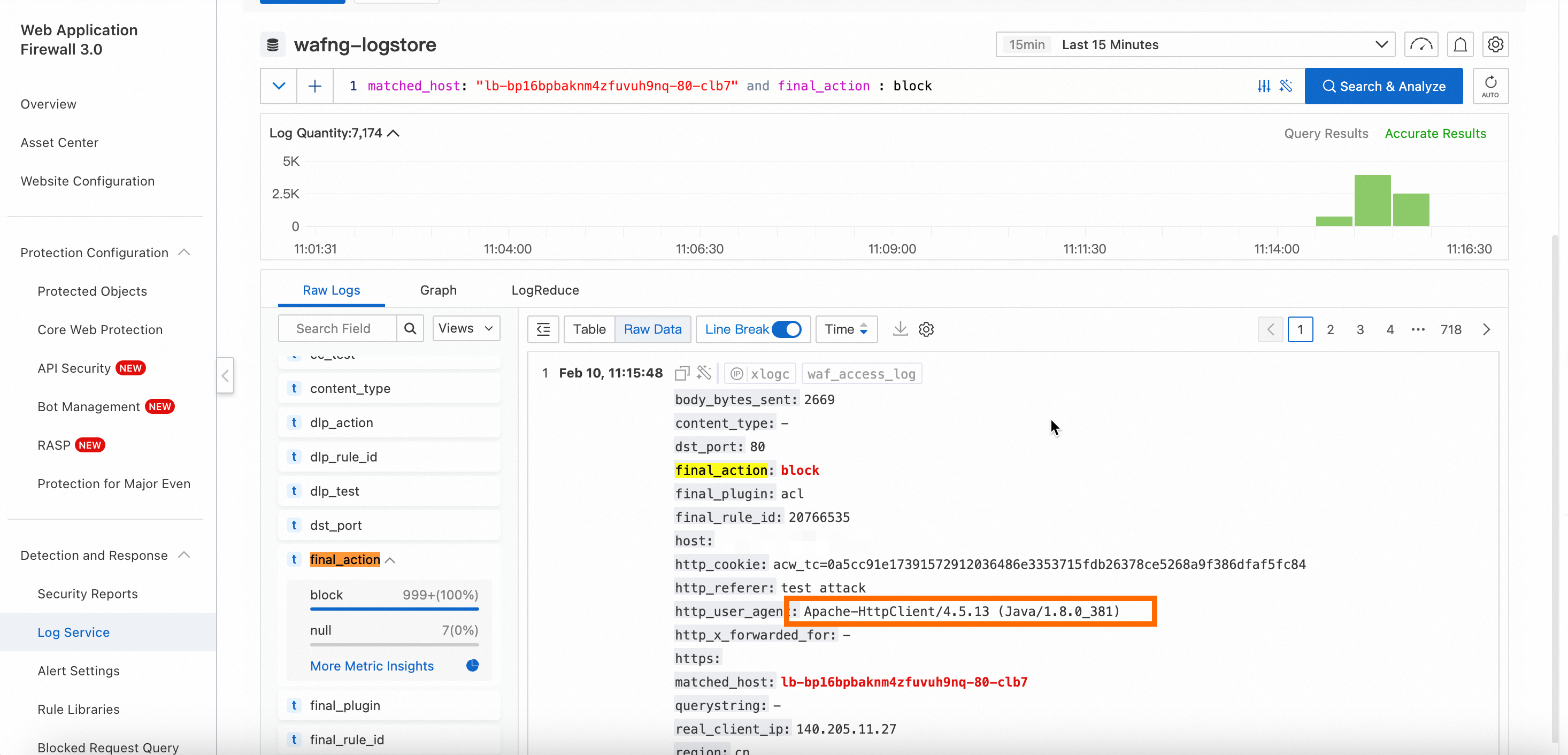Click the copy icon on the log entry
The height and width of the screenshot is (755, 1568).
tap(682, 374)
